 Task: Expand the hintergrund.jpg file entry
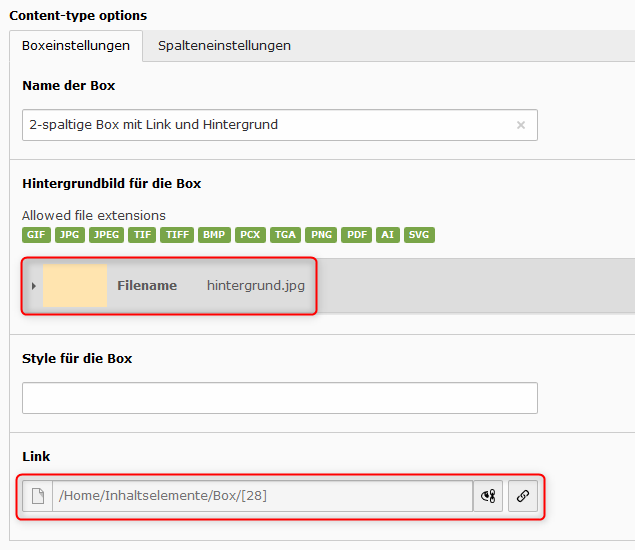[x=34, y=286]
